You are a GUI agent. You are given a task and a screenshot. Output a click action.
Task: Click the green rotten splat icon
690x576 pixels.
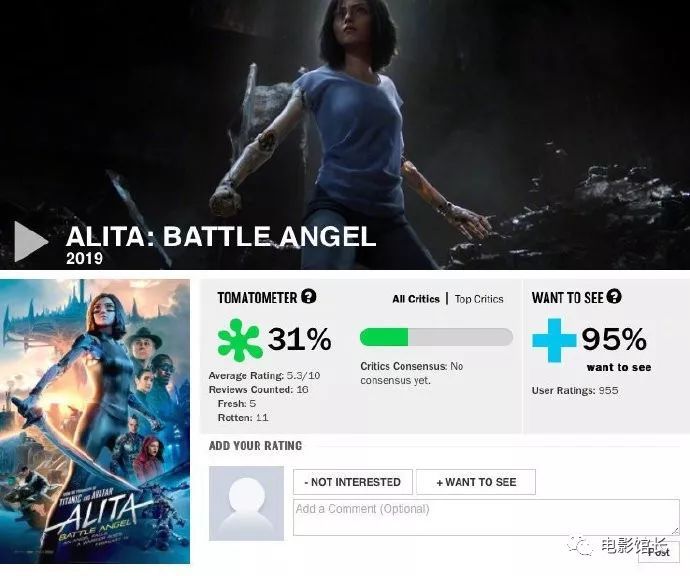click(x=240, y=340)
